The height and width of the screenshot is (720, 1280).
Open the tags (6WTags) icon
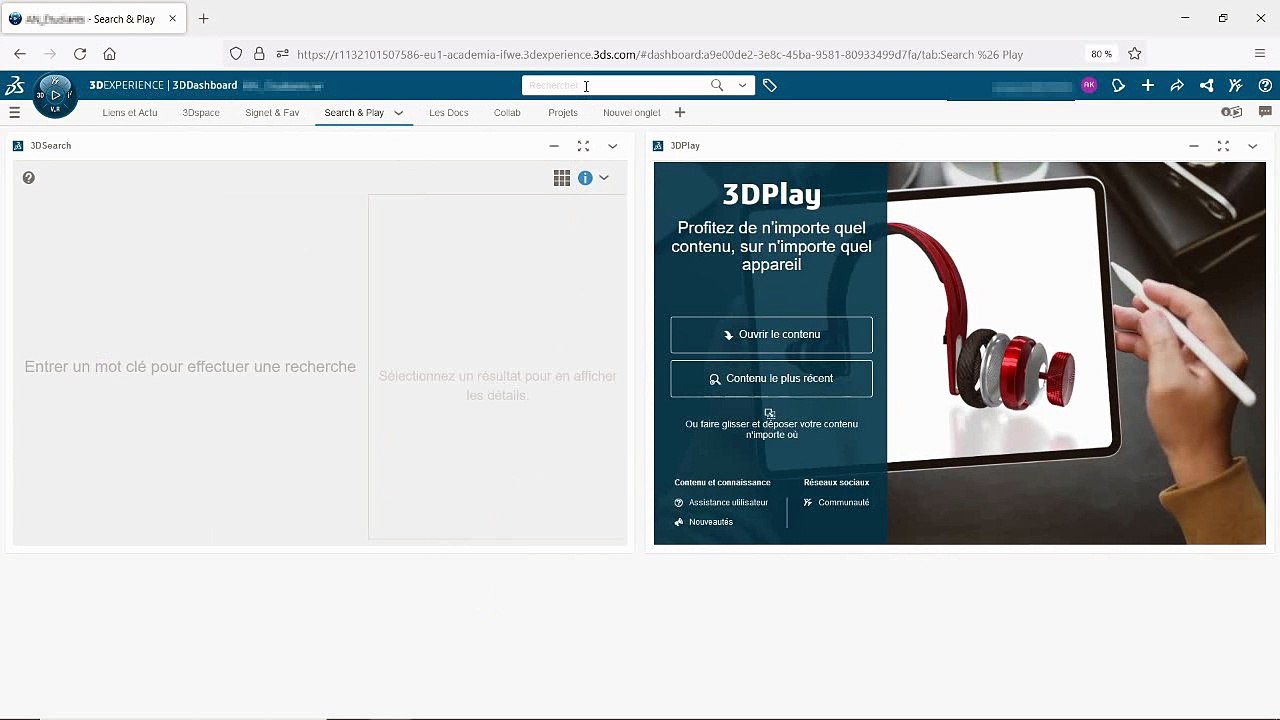770,86
